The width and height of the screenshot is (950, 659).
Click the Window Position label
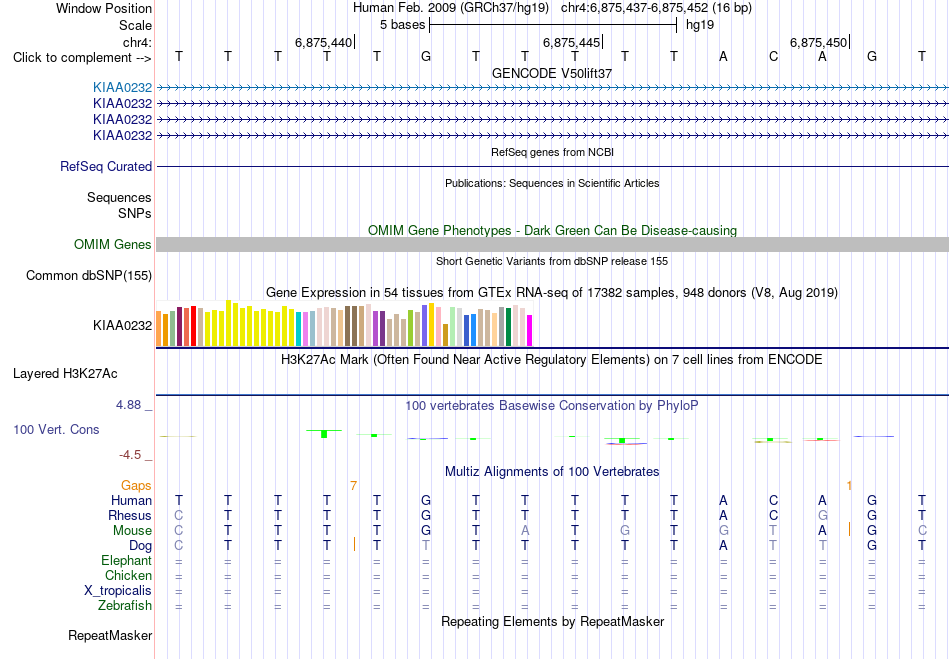[x=104, y=8]
